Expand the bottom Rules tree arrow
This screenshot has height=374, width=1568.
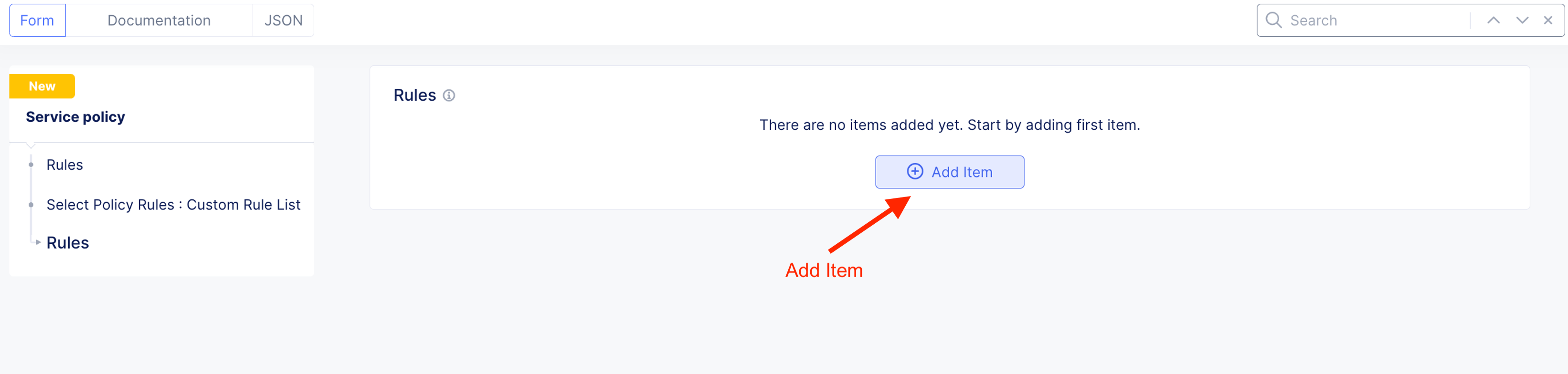pyautogui.click(x=38, y=242)
